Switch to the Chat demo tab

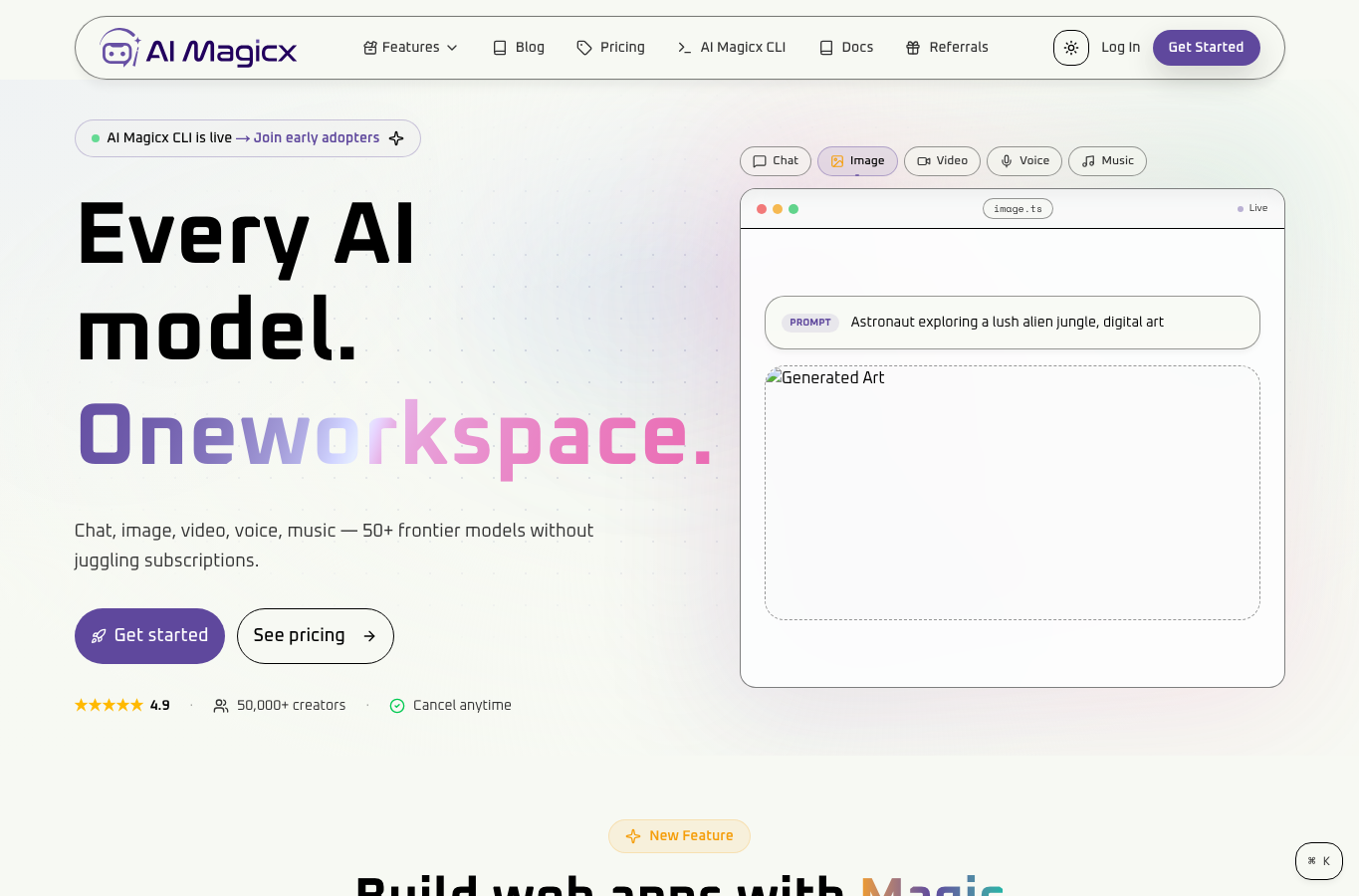[776, 161]
